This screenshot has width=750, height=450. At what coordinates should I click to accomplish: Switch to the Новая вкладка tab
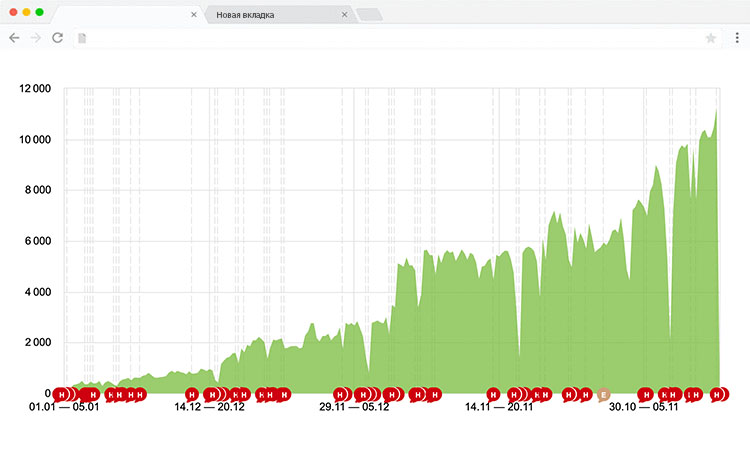[x=270, y=15]
